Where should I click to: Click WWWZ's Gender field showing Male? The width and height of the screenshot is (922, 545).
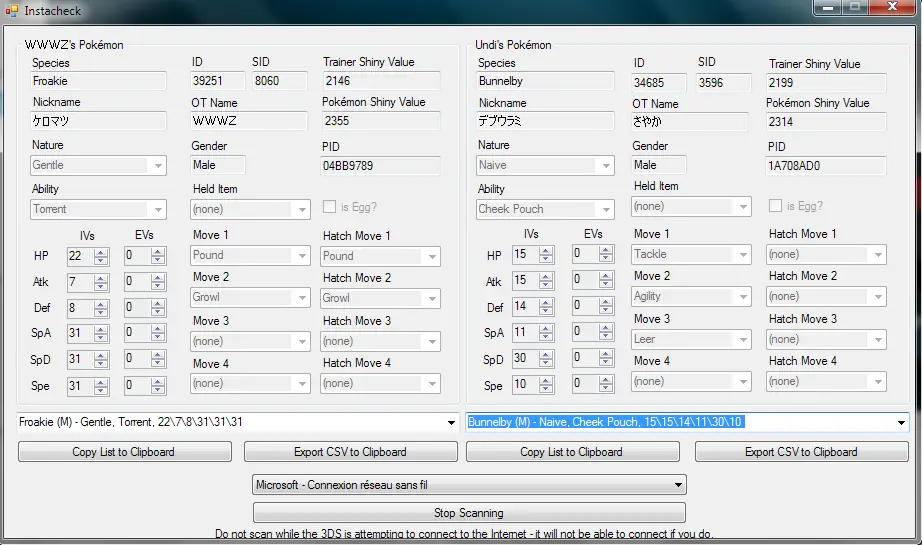tap(218, 165)
